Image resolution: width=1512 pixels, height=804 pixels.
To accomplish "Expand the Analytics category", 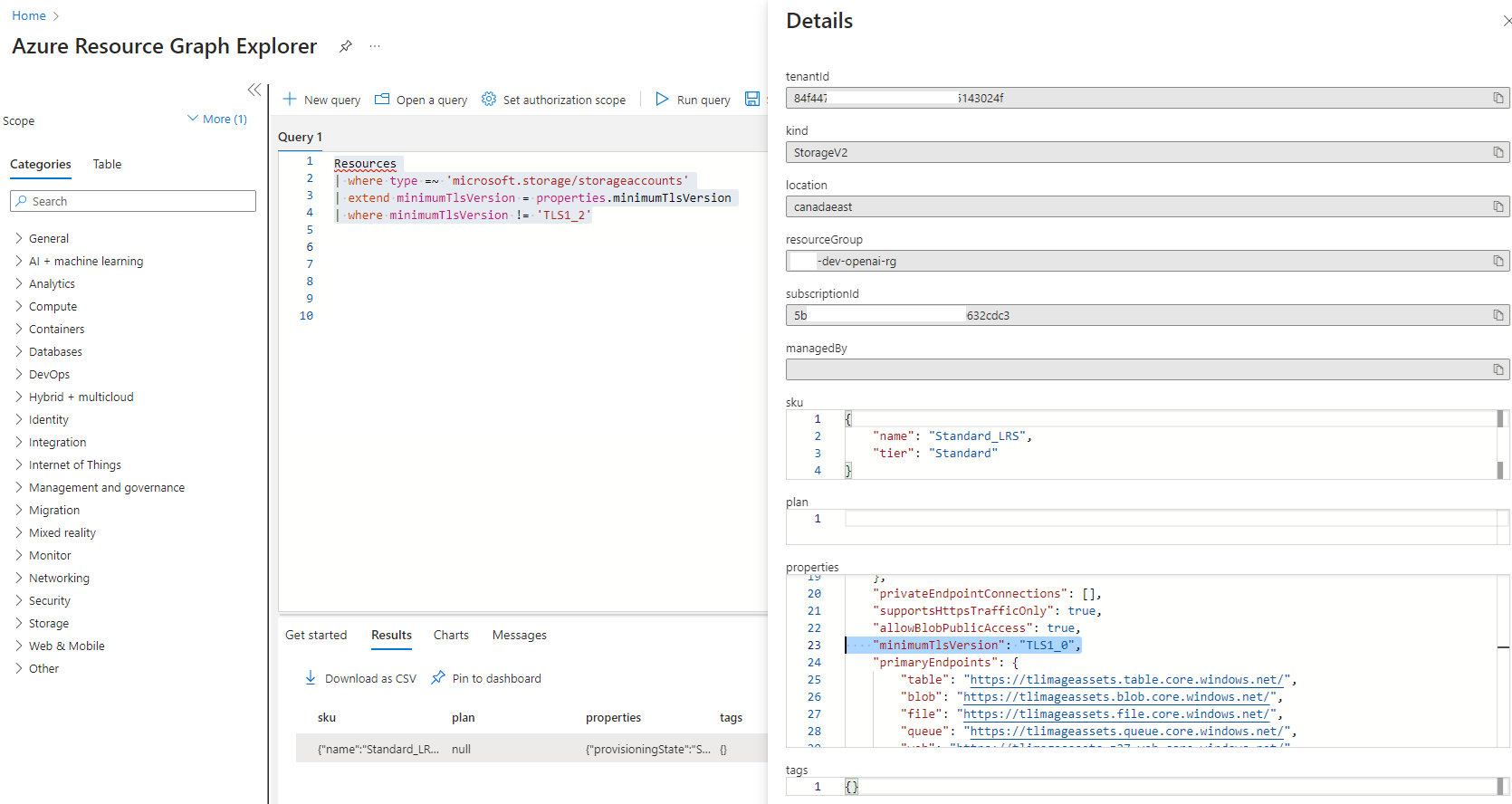I will [x=18, y=283].
